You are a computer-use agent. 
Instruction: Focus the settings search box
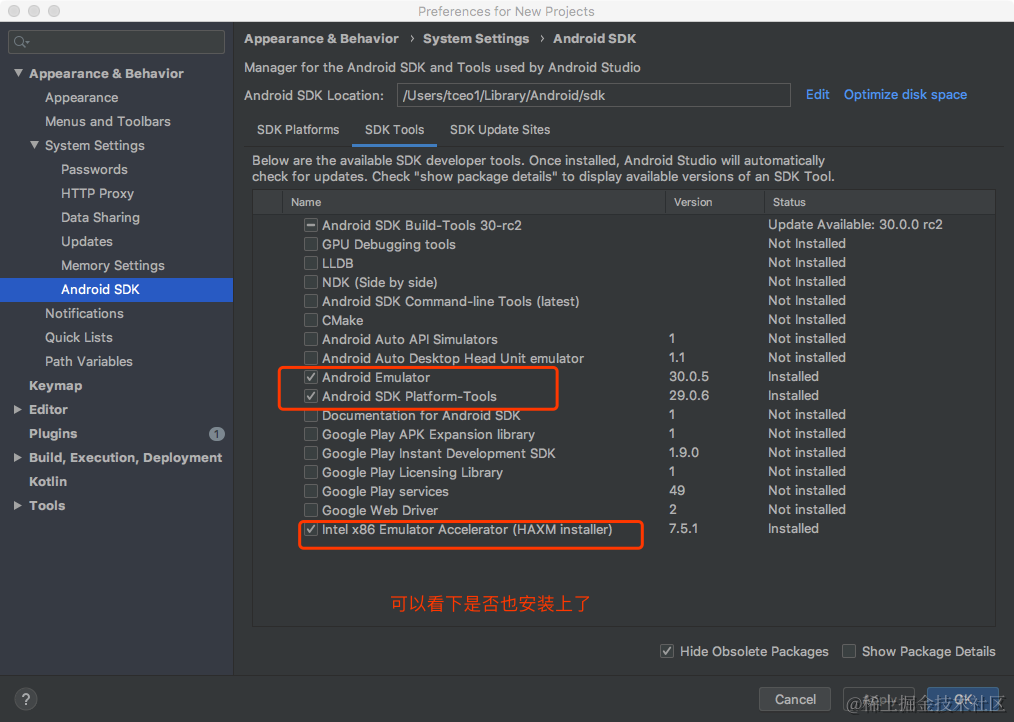point(116,42)
